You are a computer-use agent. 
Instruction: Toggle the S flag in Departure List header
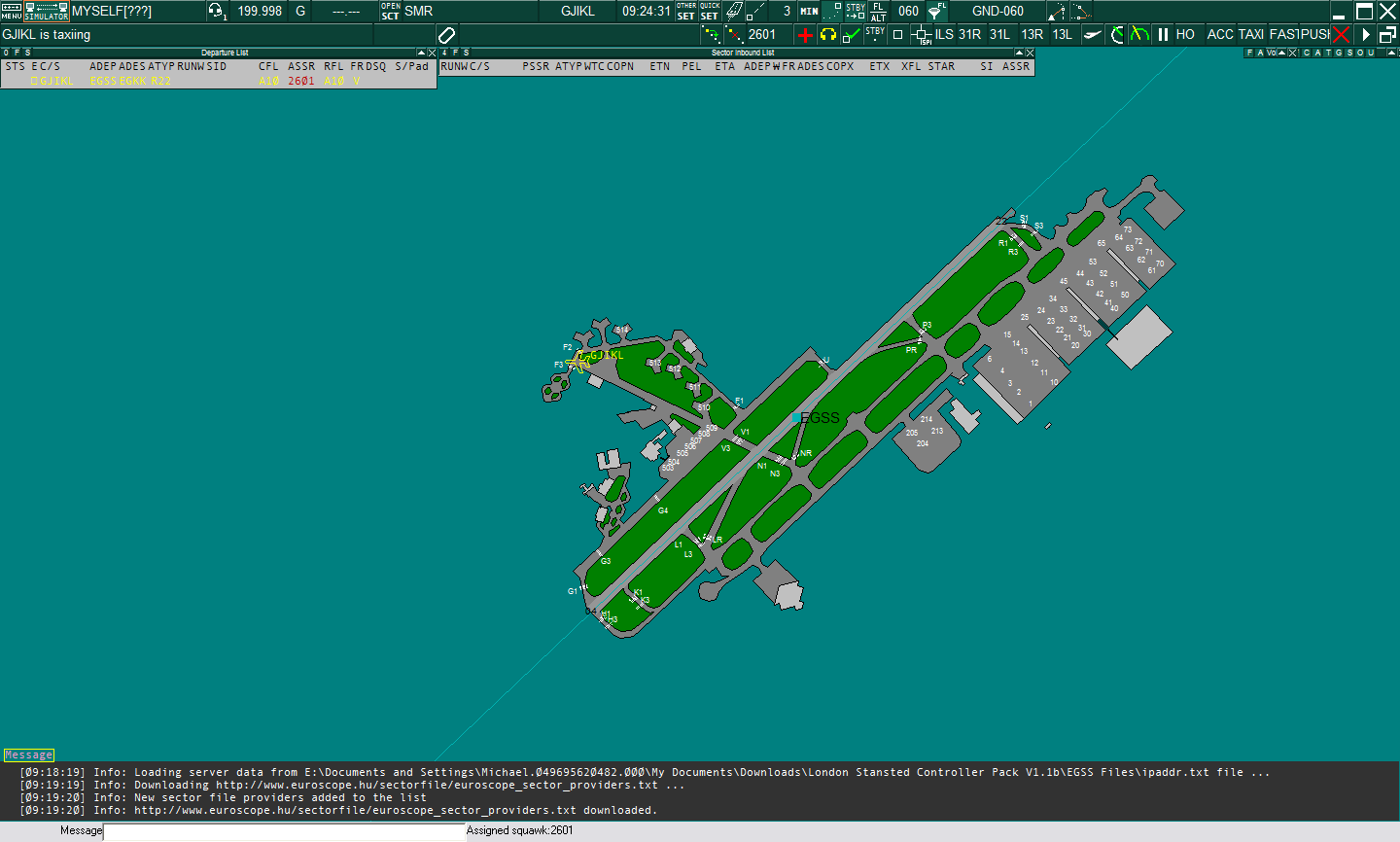[x=27, y=53]
